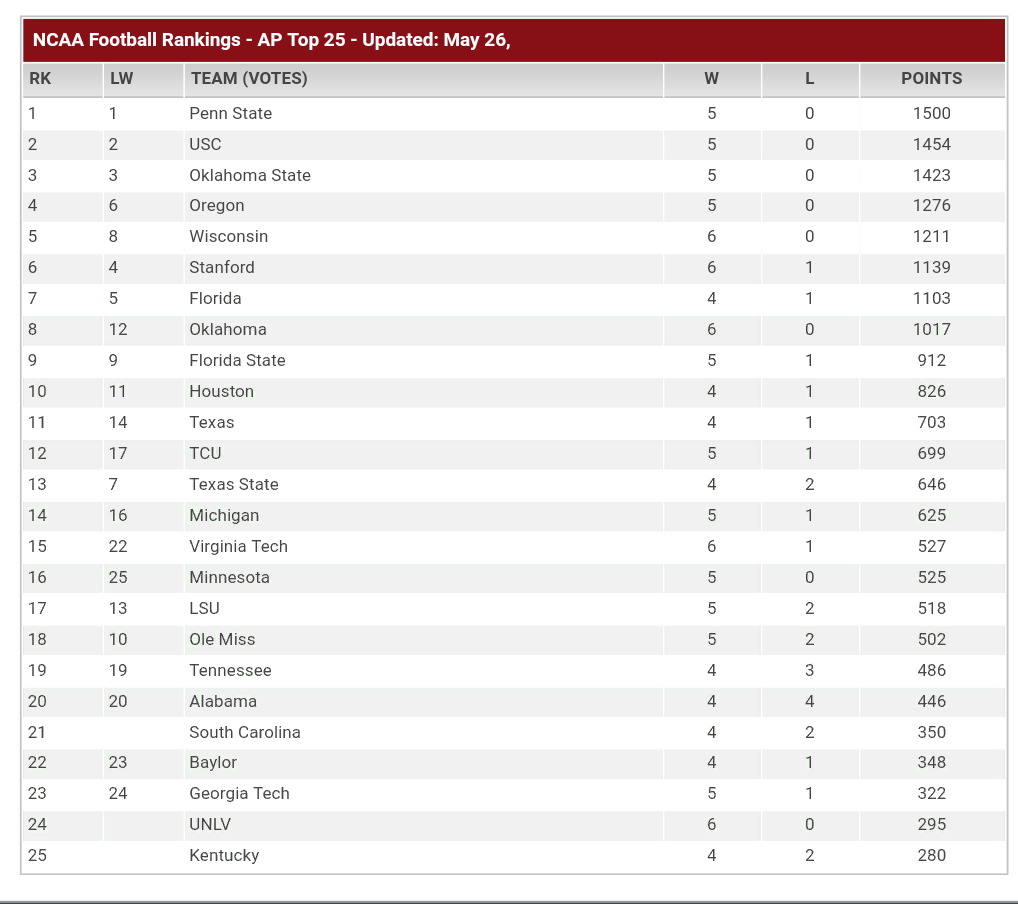Viewport: 1018px width, 904px height.
Task: Click the LW column header
Action: click(143, 79)
